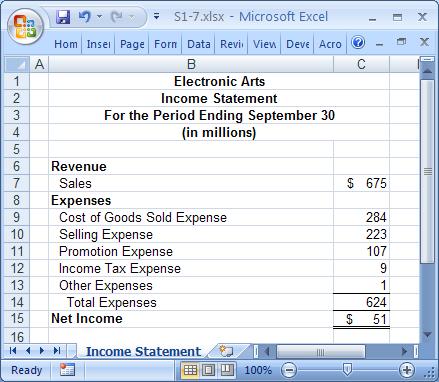This screenshot has height=382, width=439.
Task: Click the Select All corner button
Action: coord(17,64)
